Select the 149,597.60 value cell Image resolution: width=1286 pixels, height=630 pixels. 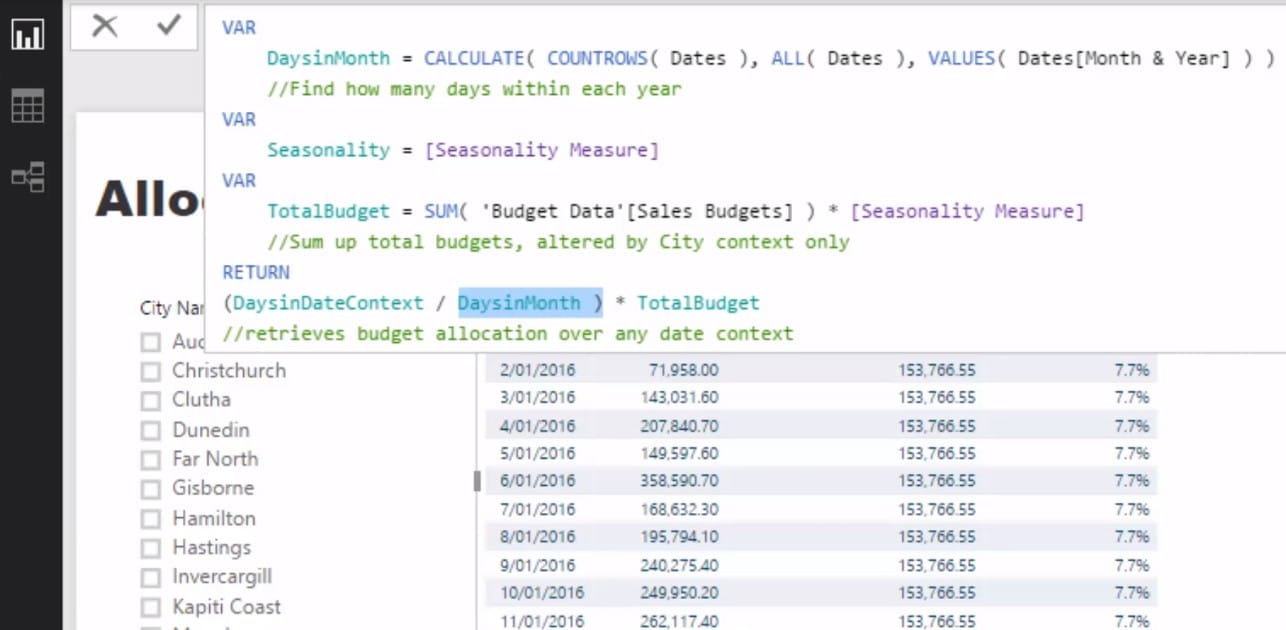[679, 453]
